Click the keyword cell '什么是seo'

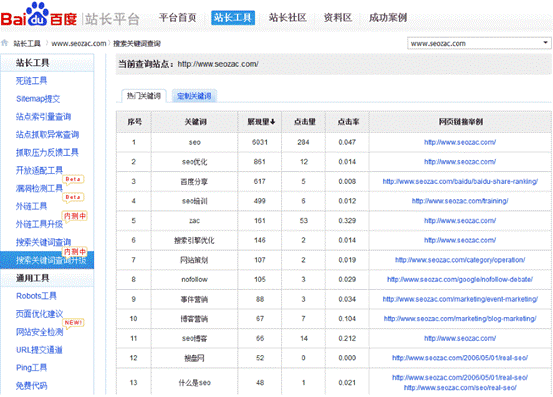(x=194, y=383)
